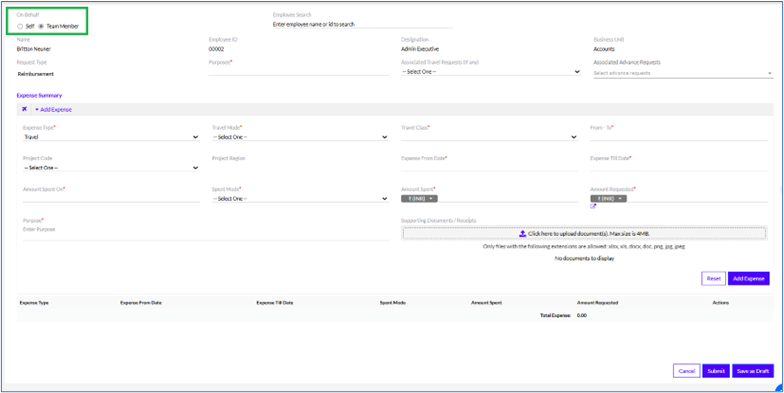Click the Admin Executive designation text
Screen dimensions: 784x393
pos(420,49)
